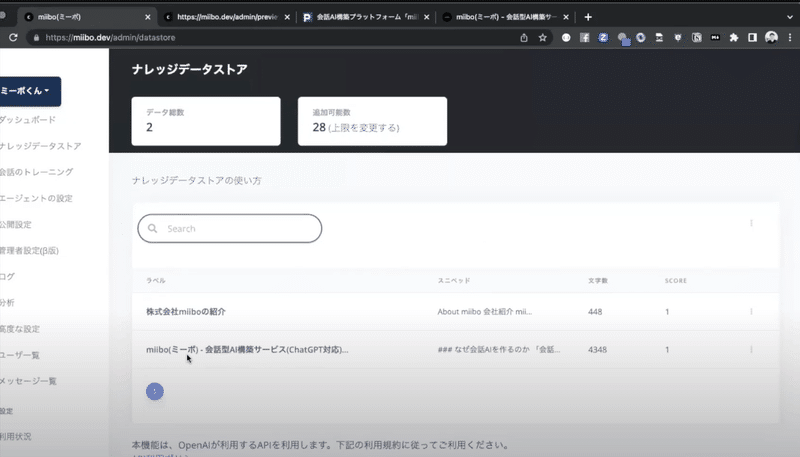
Task: Click the 448 character count cell
Action: 595,312
